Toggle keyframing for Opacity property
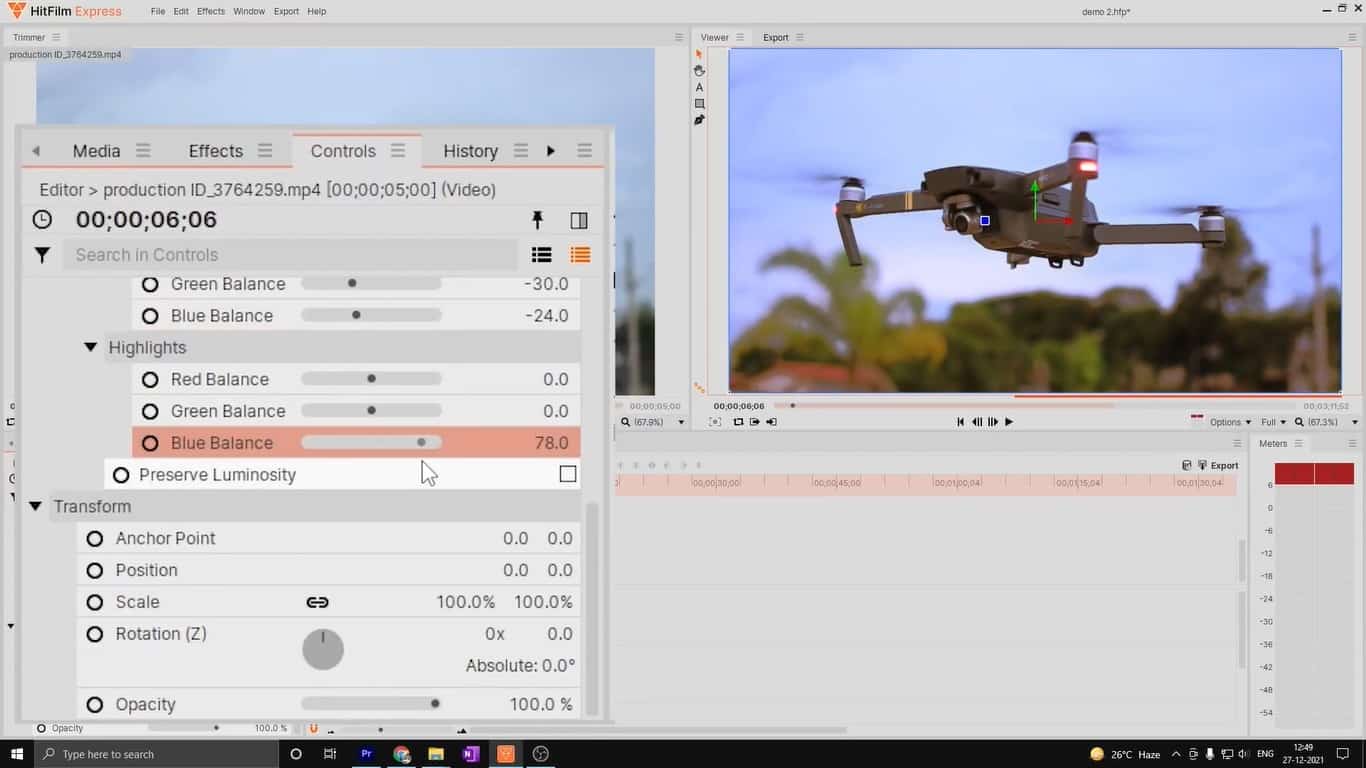 (x=95, y=705)
